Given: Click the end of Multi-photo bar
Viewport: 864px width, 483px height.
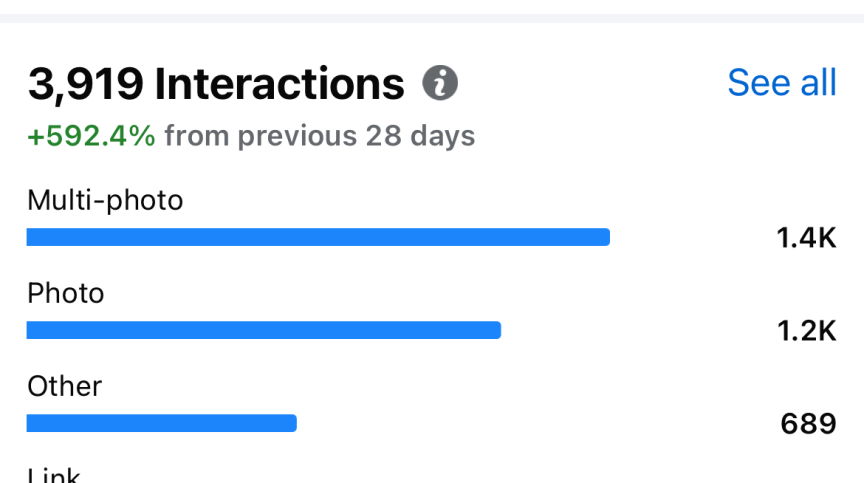Looking at the screenshot, I should (x=606, y=237).
